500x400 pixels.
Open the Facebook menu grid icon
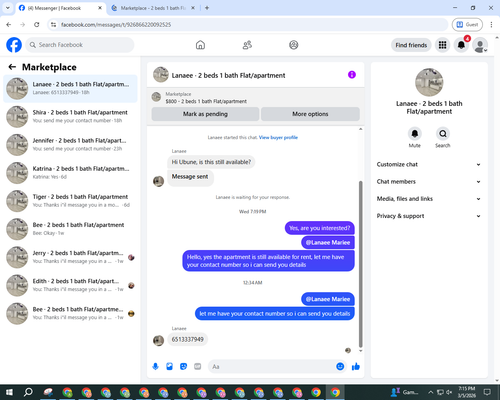(442, 45)
